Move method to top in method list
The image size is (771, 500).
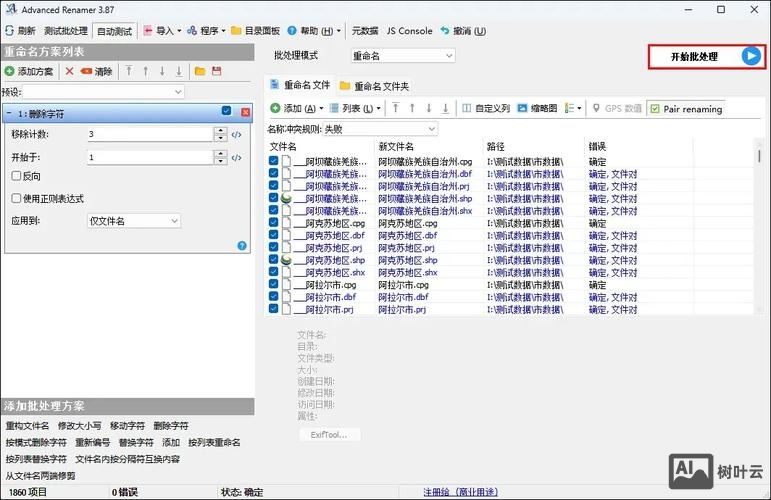[129, 71]
